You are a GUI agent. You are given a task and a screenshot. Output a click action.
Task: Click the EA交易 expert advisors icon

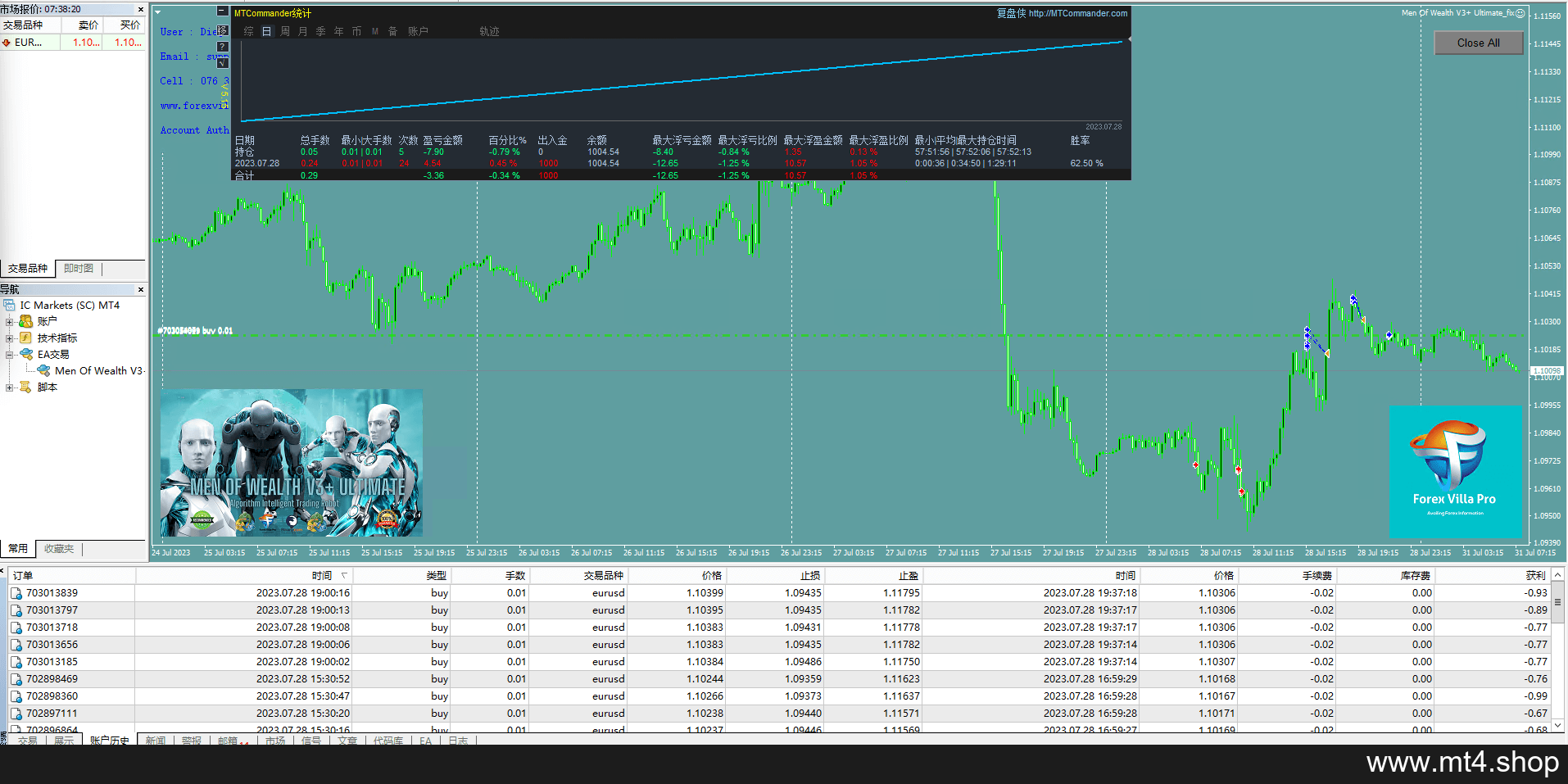point(26,354)
